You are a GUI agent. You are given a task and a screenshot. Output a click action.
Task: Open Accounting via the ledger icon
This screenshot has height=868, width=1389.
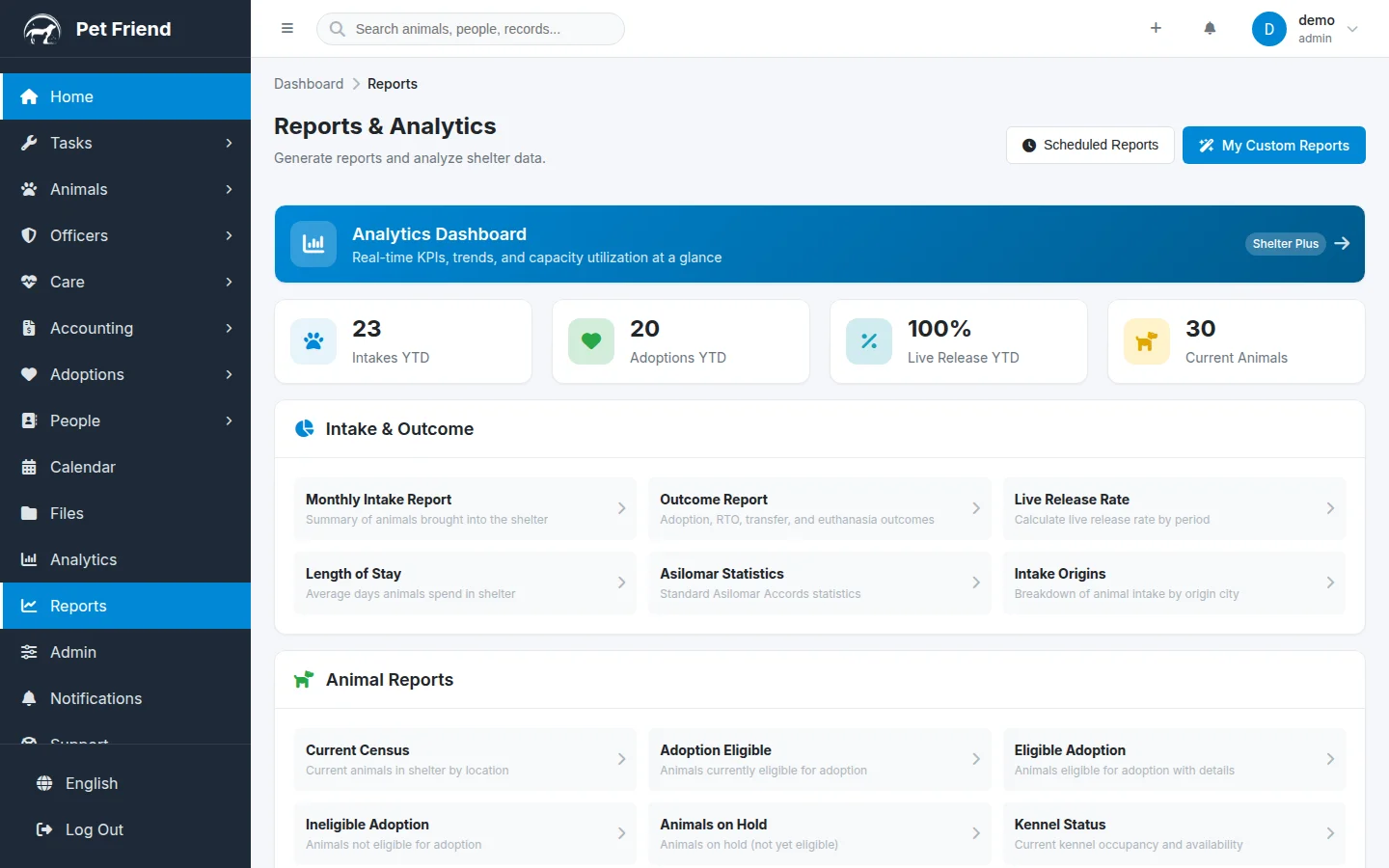pos(30,328)
